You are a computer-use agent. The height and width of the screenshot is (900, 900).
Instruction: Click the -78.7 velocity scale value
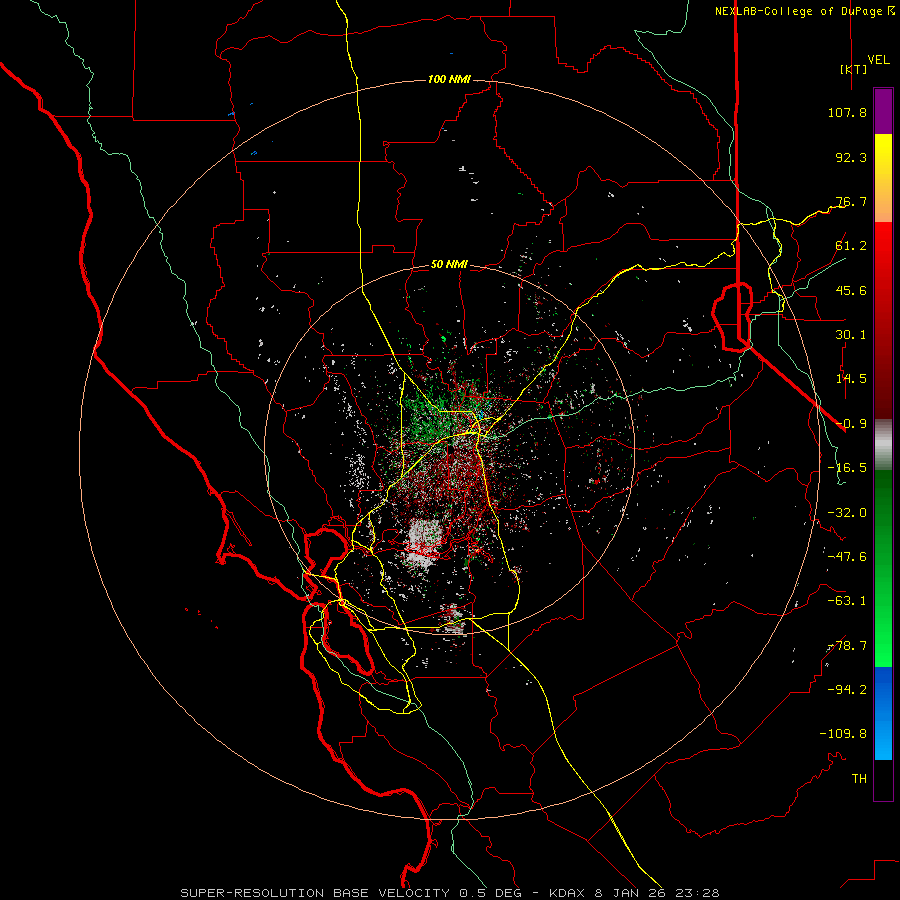point(847,646)
